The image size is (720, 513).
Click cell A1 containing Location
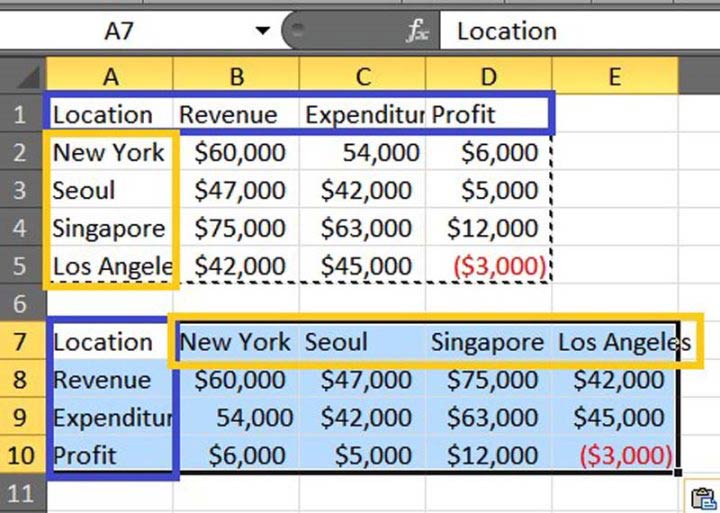pos(110,114)
